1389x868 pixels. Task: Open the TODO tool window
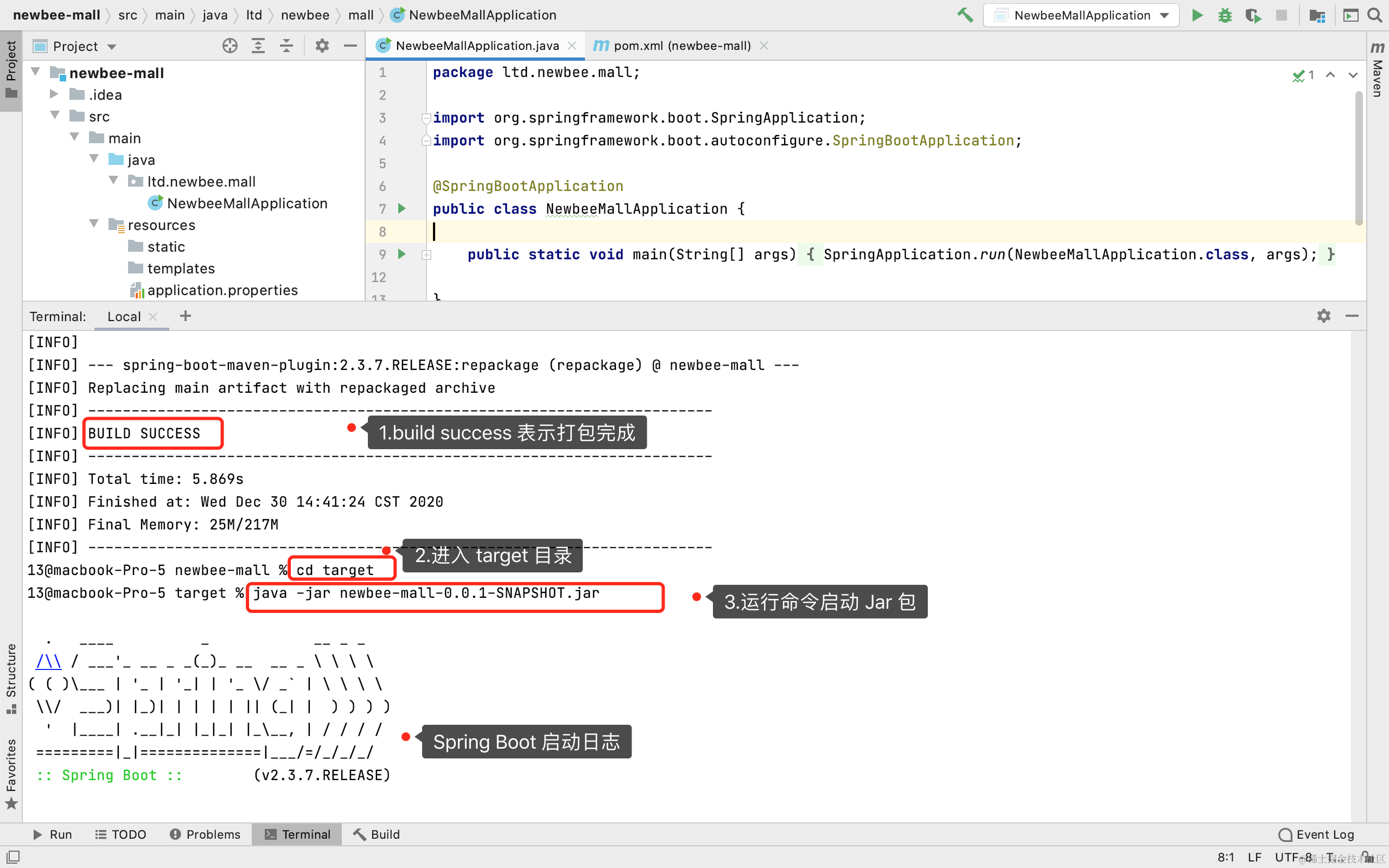pos(120,834)
